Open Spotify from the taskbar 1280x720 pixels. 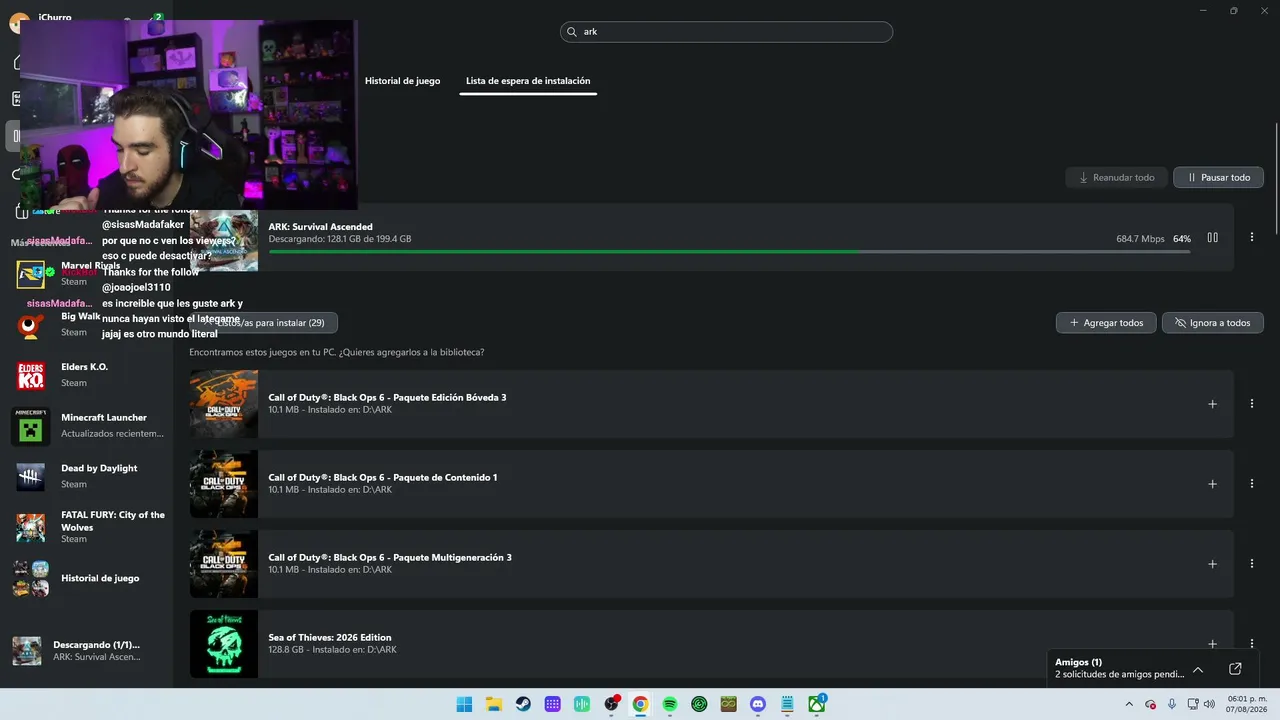tap(670, 704)
